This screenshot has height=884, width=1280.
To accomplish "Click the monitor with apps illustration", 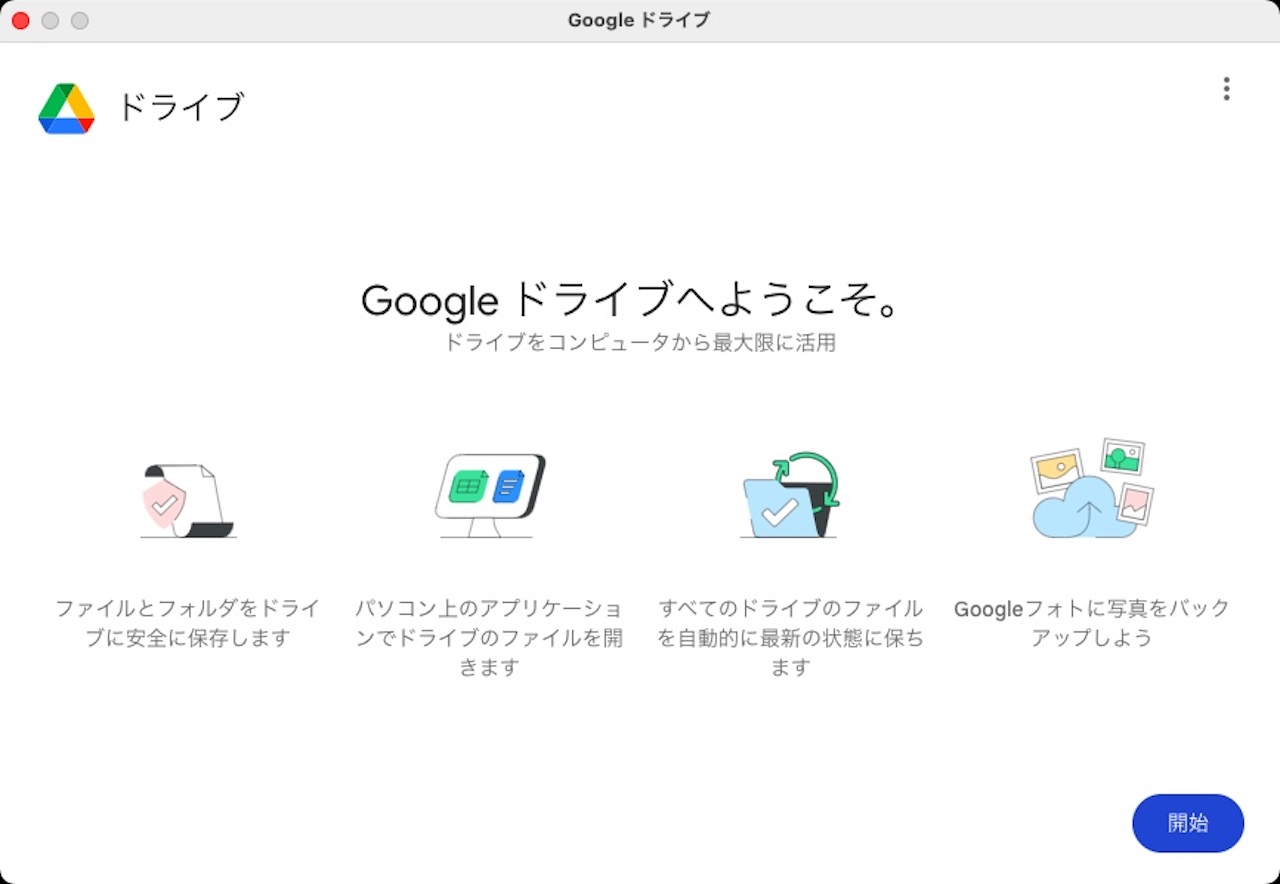I will (489, 496).
